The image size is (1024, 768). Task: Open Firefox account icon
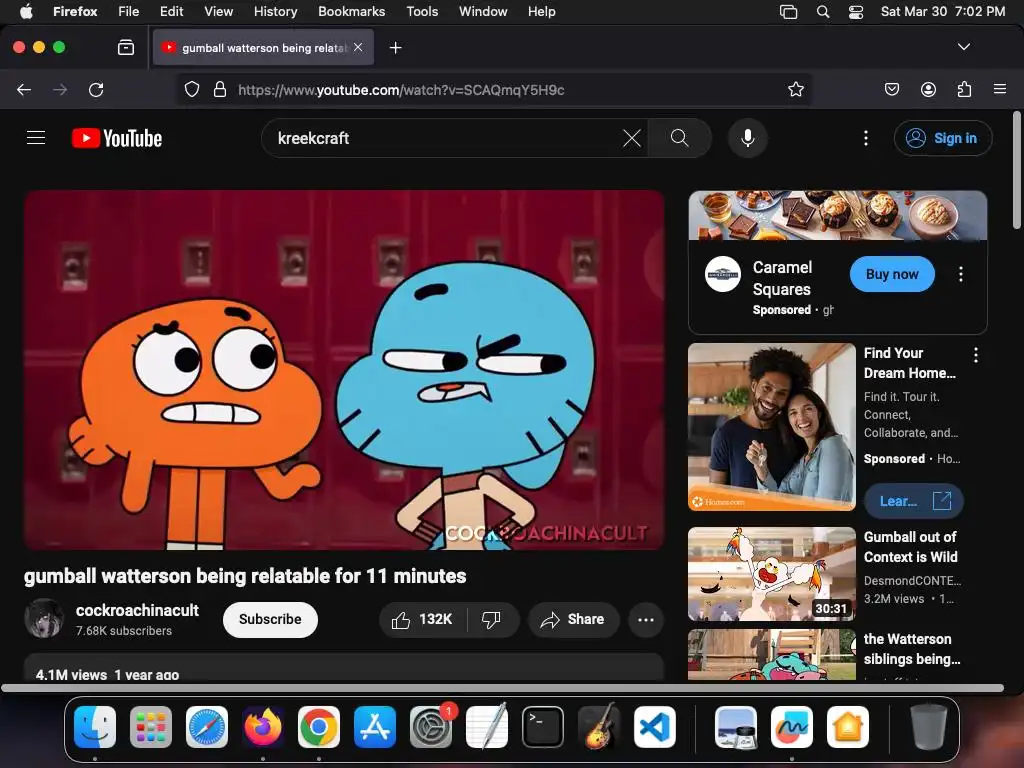tap(928, 89)
